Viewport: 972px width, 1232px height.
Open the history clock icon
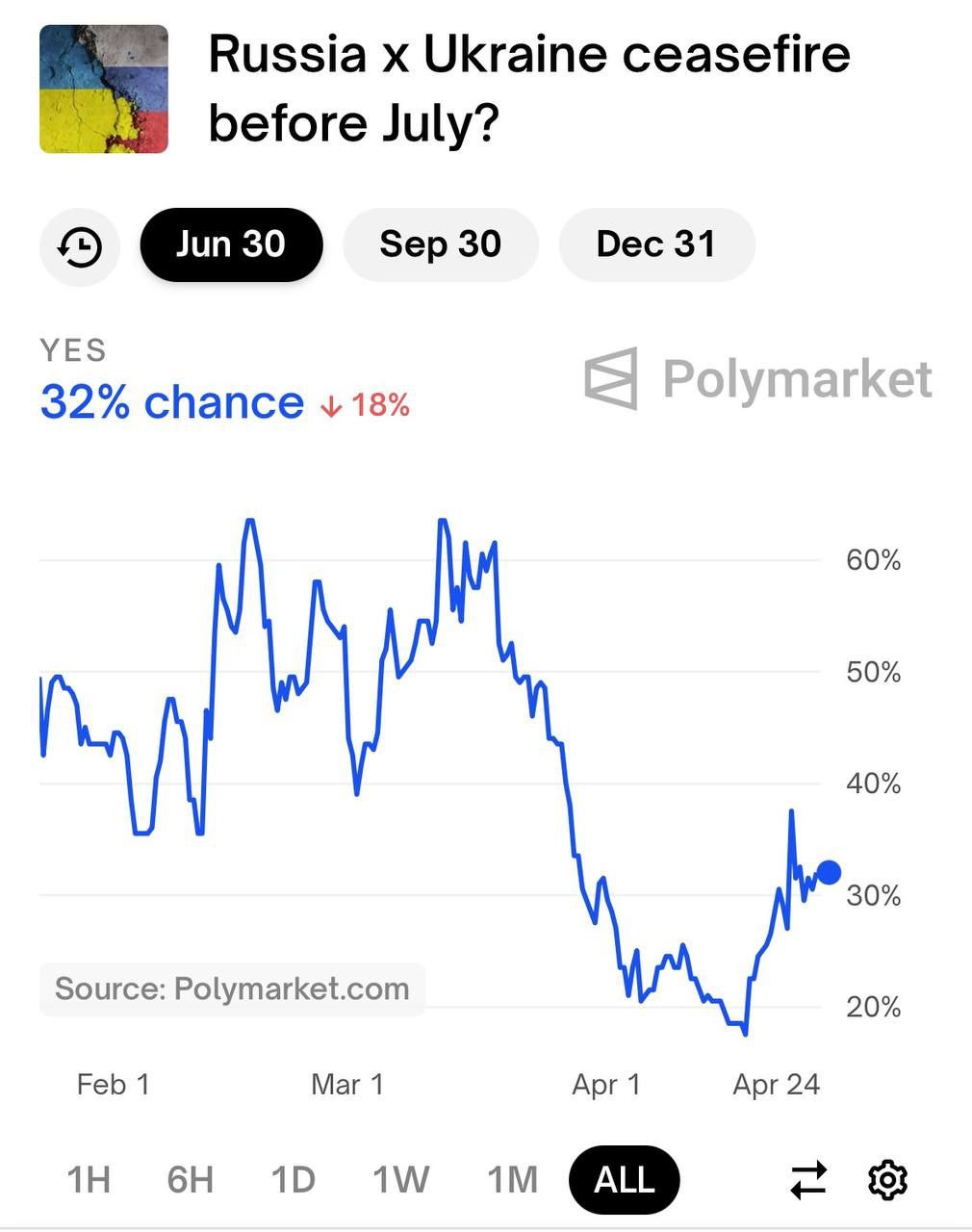pos(80,245)
